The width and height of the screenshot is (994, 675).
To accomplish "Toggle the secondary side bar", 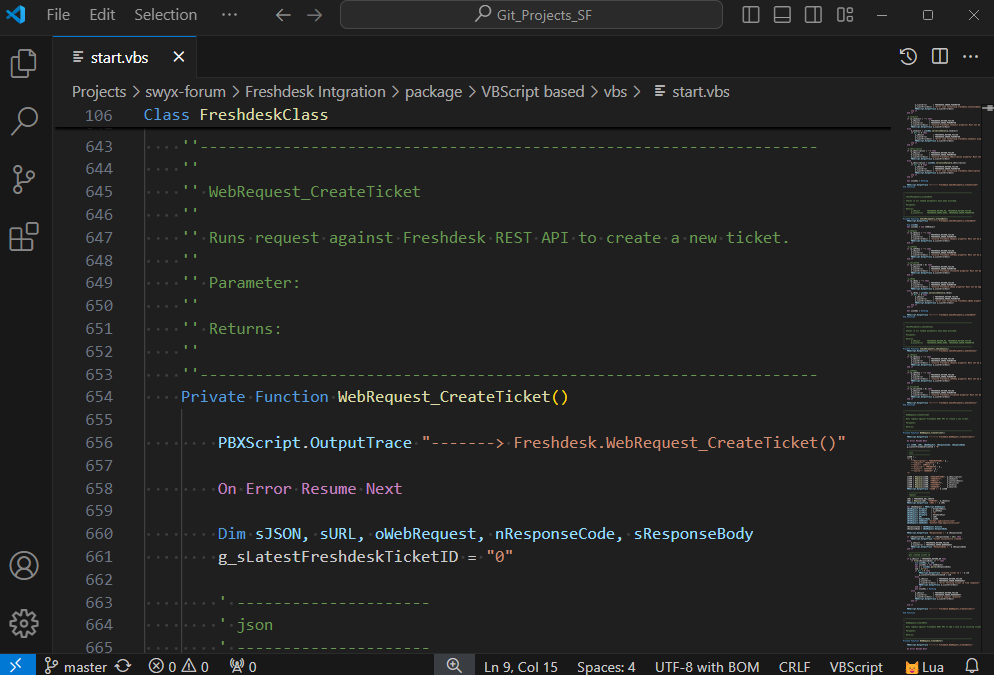I will 813,15.
